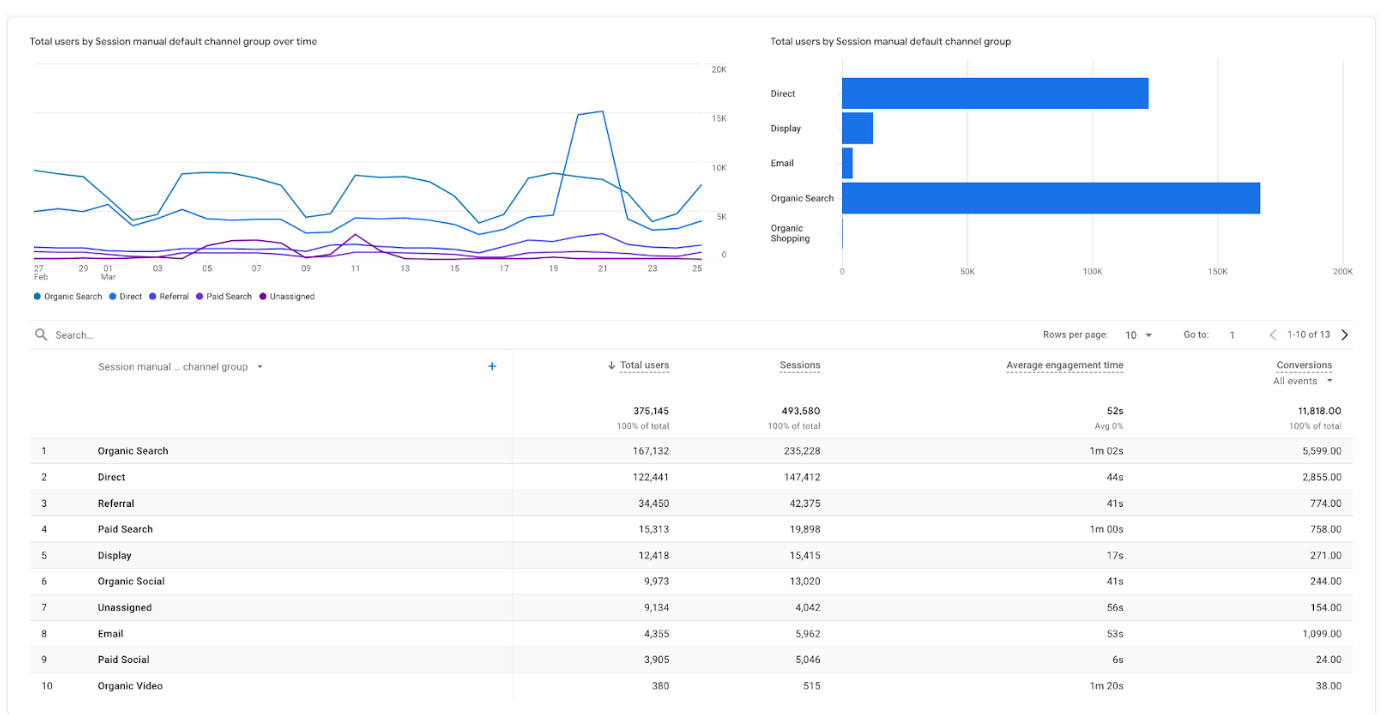Go to previous page of table rows
Image resolution: width=1388 pixels, height=715 pixels.
click(1273, 335)
